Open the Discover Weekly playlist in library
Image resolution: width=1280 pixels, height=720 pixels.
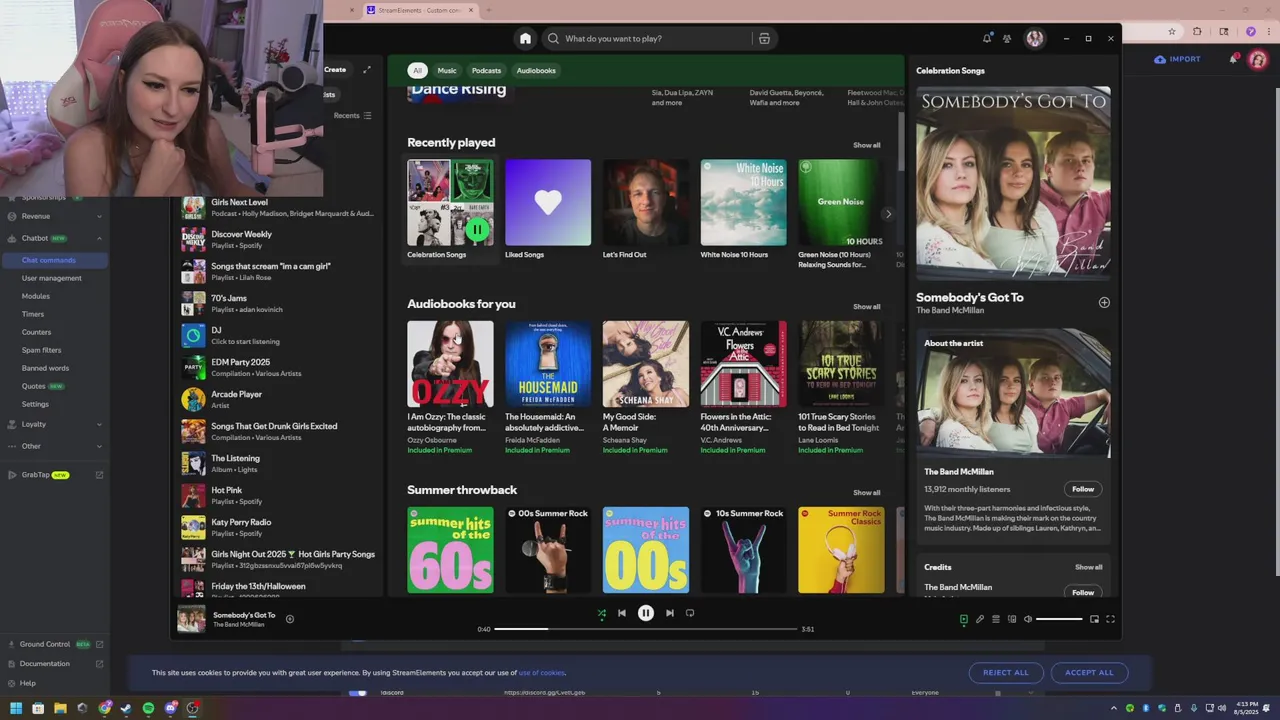(278, 239)
